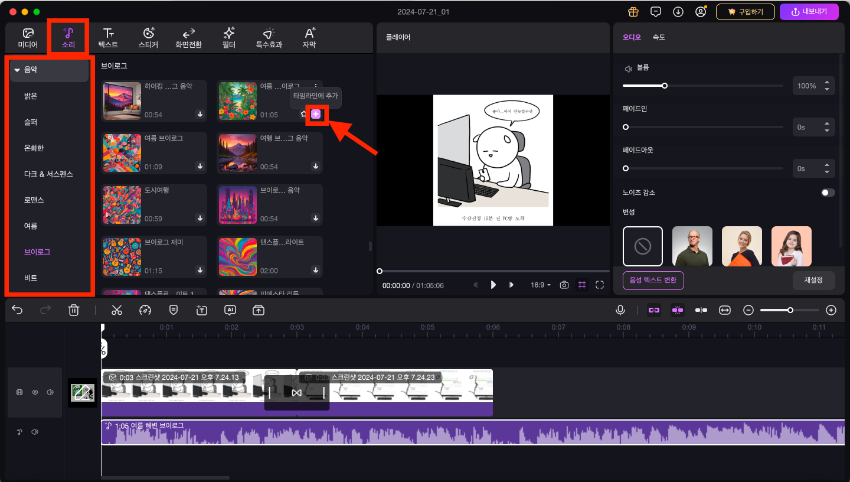Switch to the 속도 tab

point(658,37)
